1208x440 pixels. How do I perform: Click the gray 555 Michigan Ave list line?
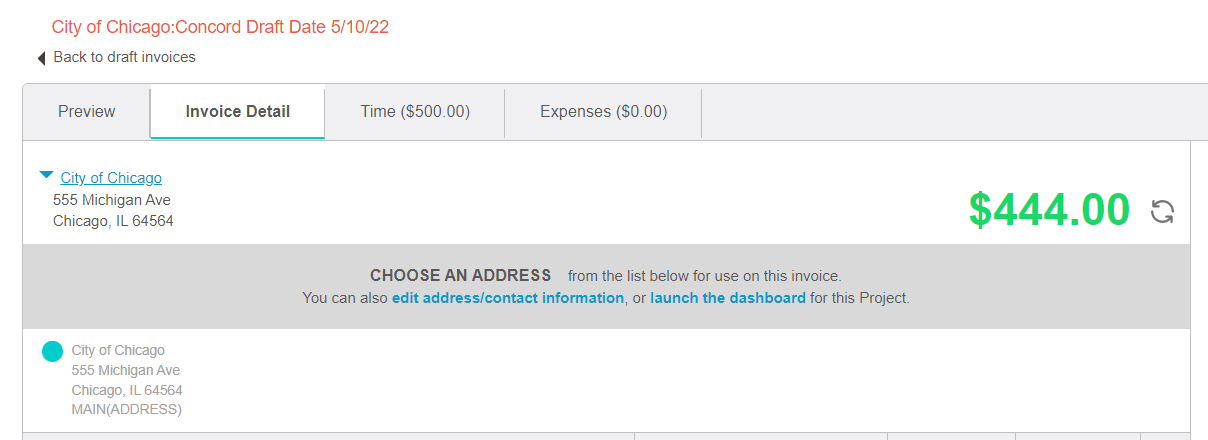126,370
